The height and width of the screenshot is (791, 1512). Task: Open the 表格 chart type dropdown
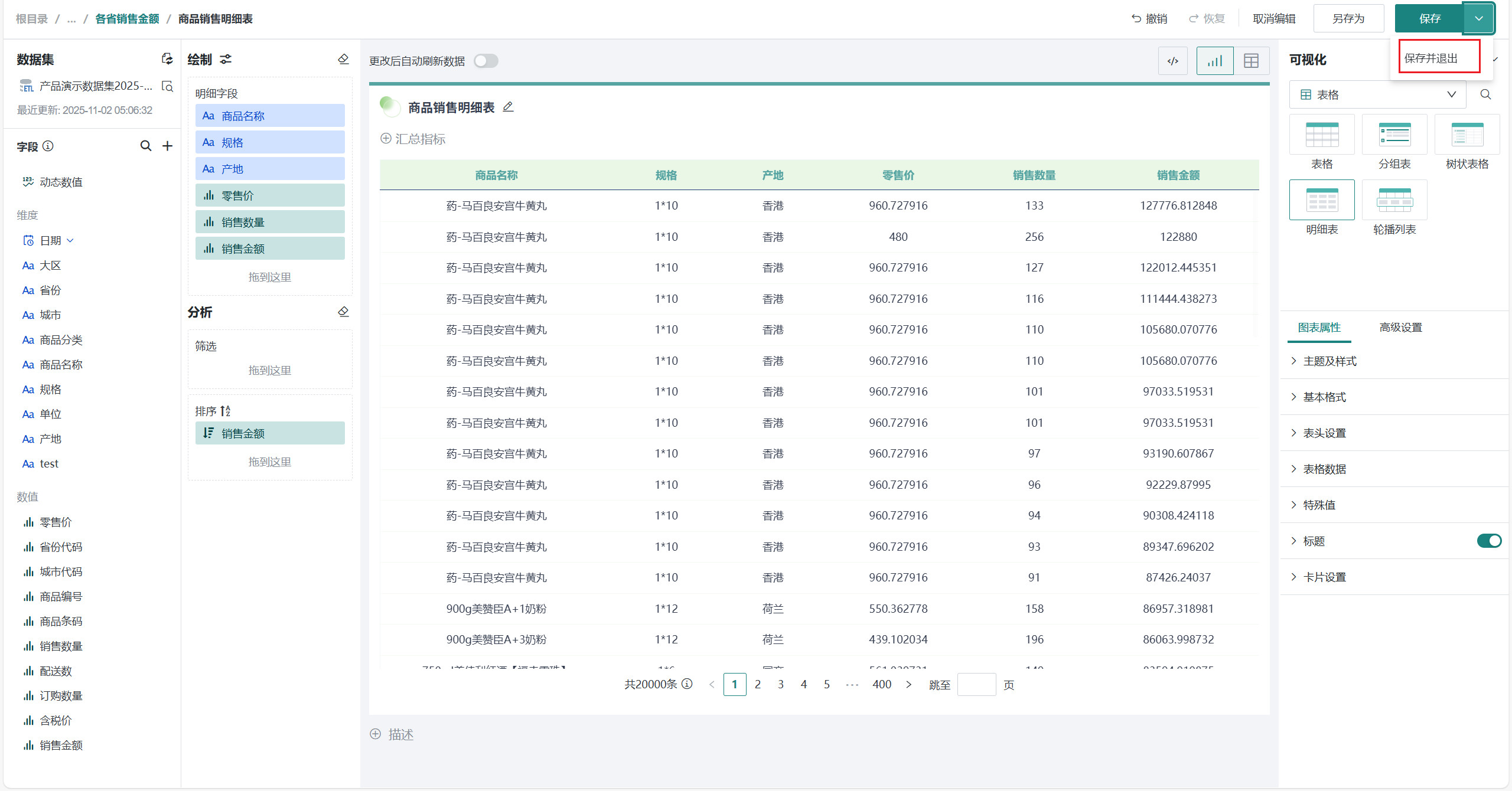(x=1377, y=94)
